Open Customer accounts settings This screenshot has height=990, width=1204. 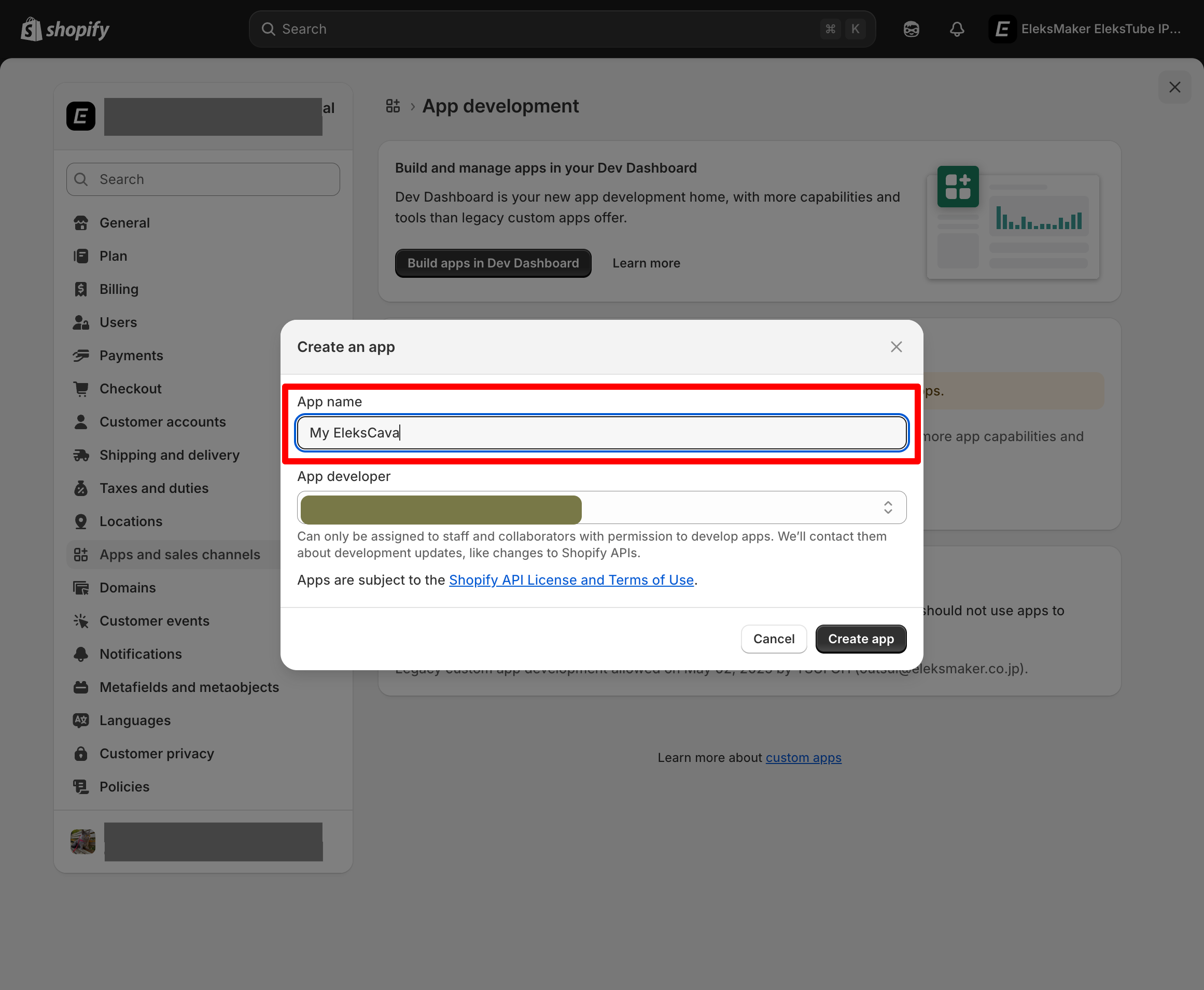[x=162, y=421]
